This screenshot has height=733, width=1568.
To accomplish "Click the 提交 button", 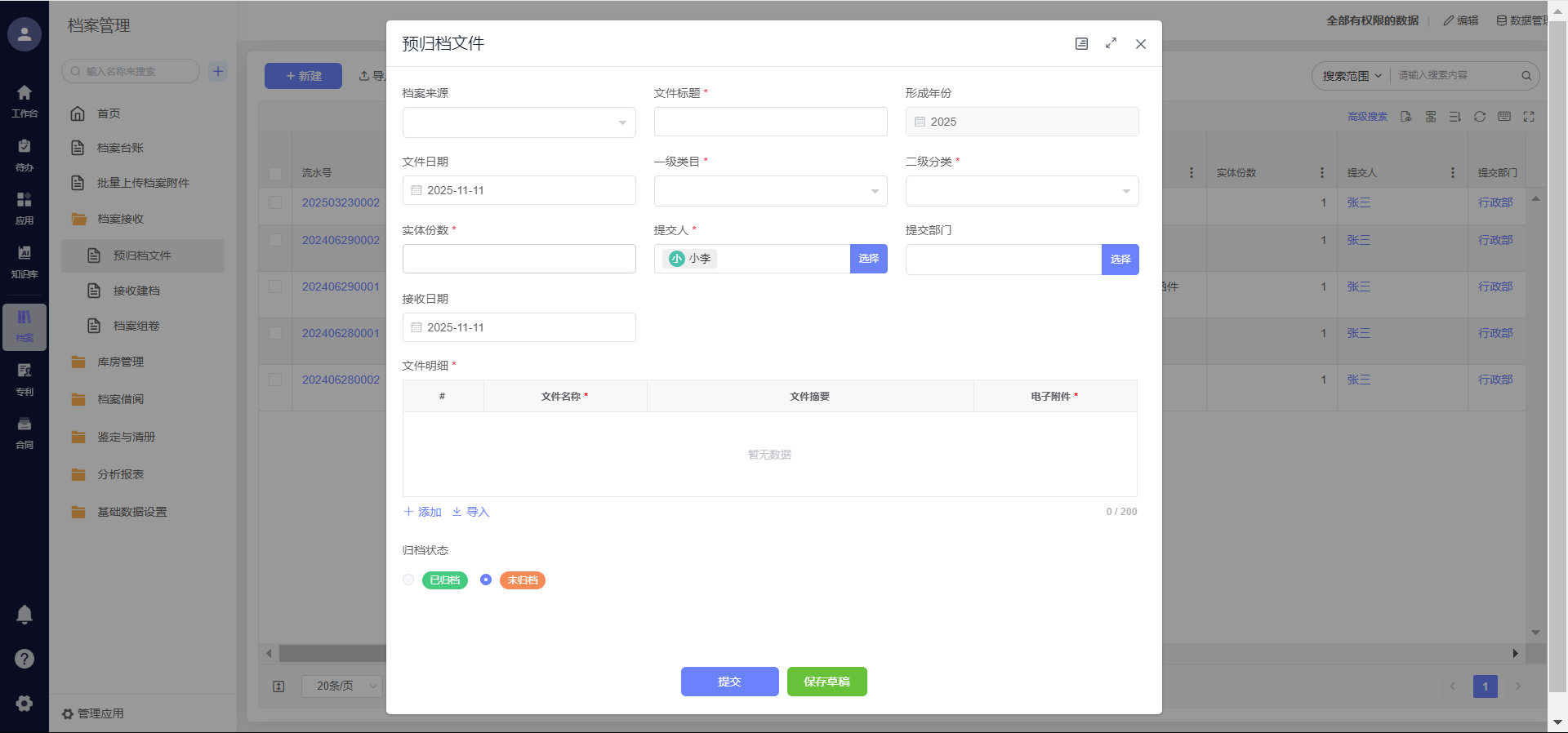I will (x=729, y=682).
